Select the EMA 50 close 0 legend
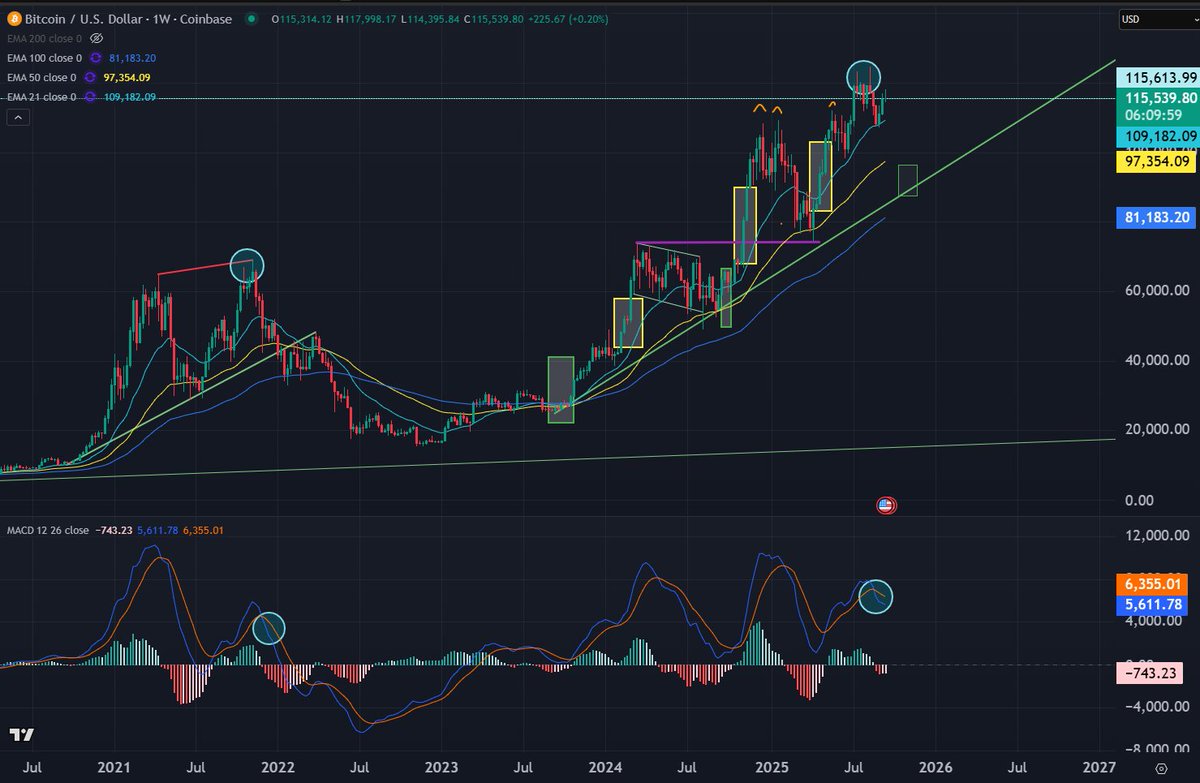1200x783 pixels. [40, 77]
